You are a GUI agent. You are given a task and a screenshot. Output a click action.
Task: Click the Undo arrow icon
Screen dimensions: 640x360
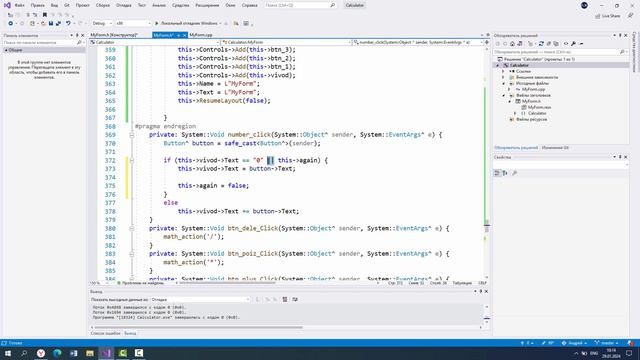[x=68, y=23]
